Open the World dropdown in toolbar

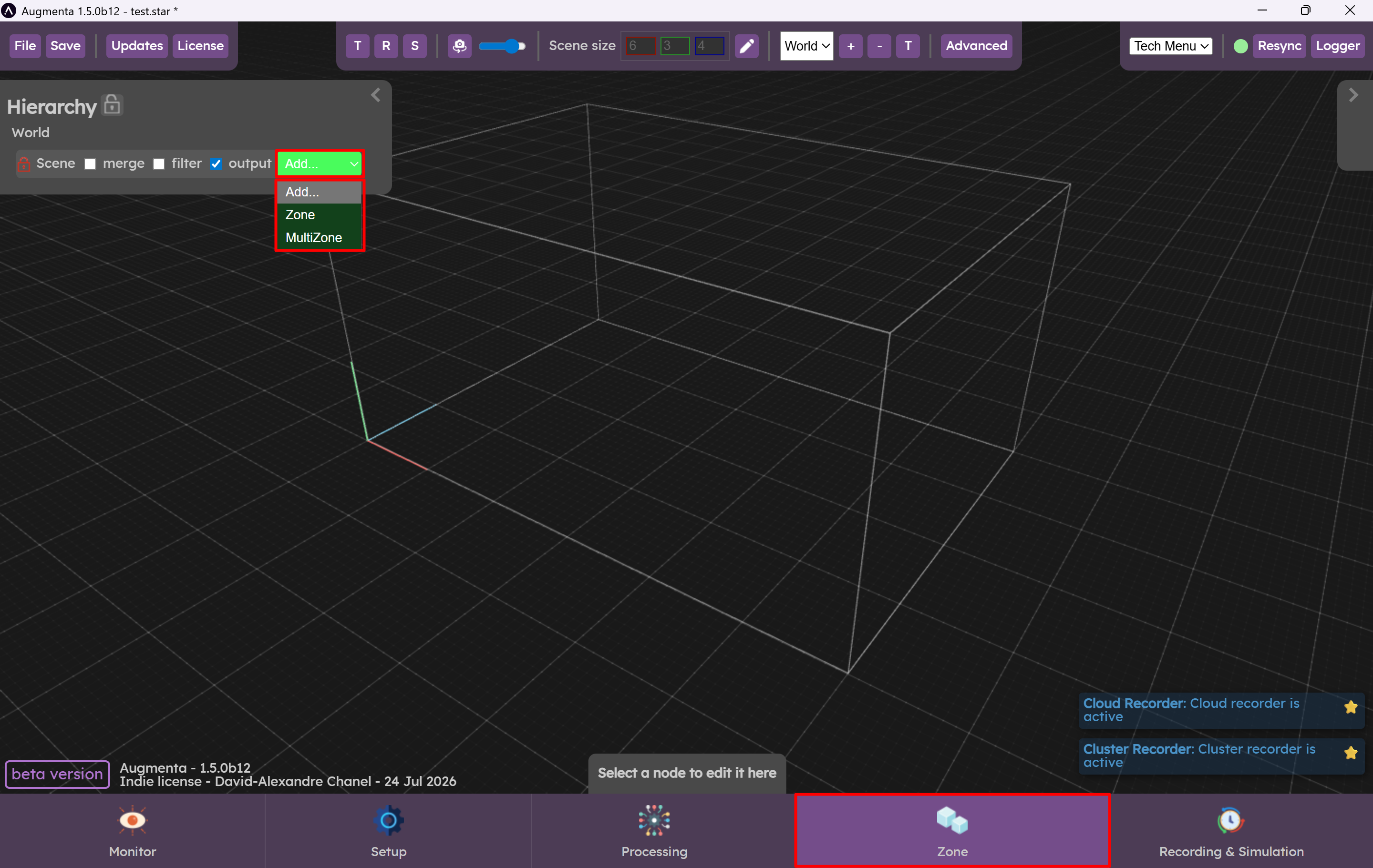[805, 46]
